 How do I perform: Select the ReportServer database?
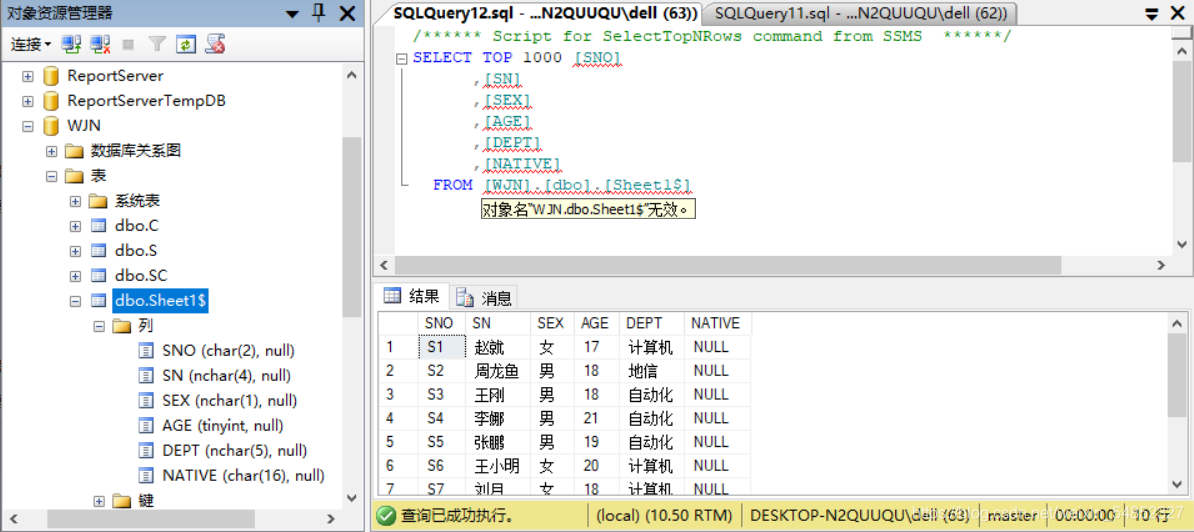(115, 76)
